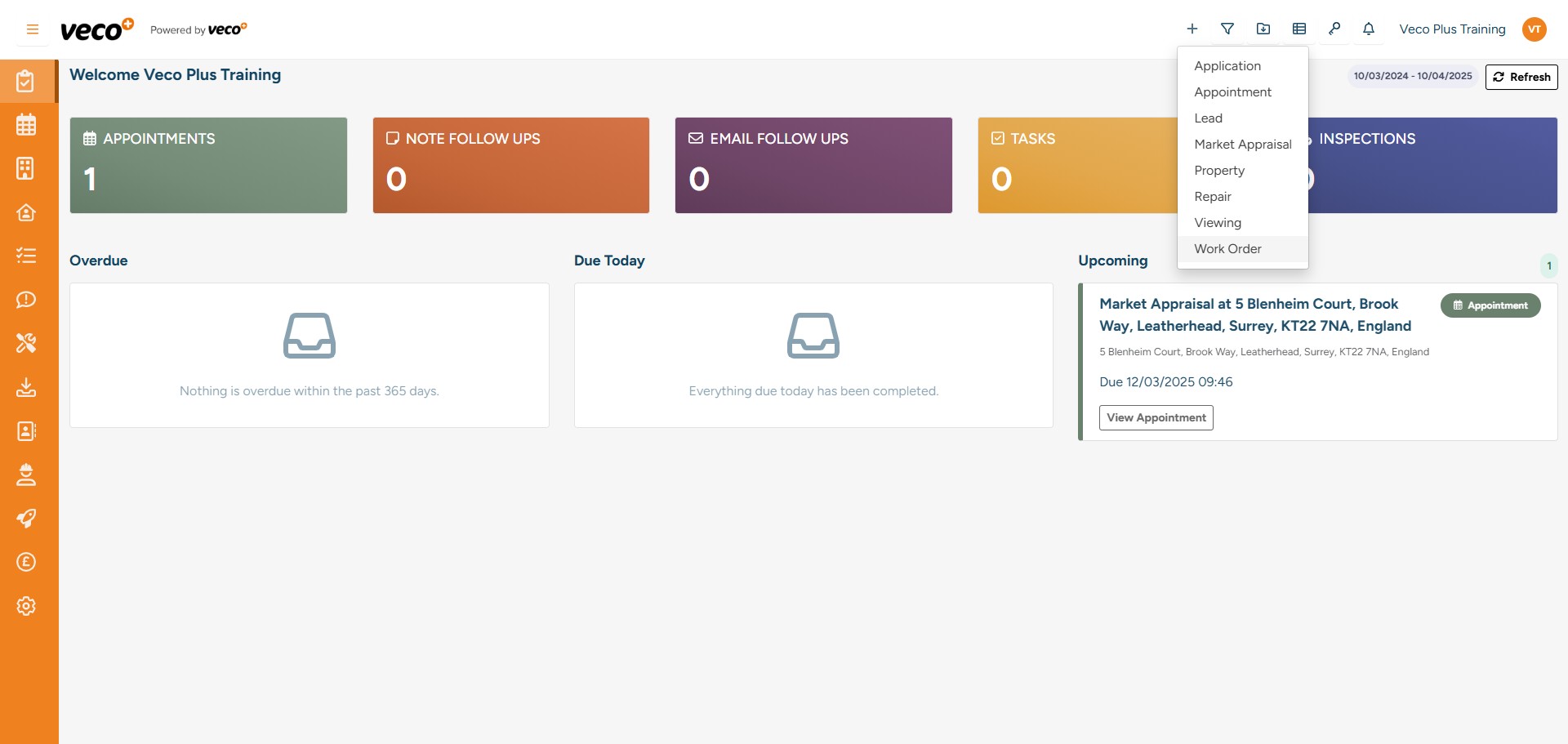Viewport: 1568px width, 744px height.
Task: Click the key icon in top toolbar
Action: (1334, 29)
